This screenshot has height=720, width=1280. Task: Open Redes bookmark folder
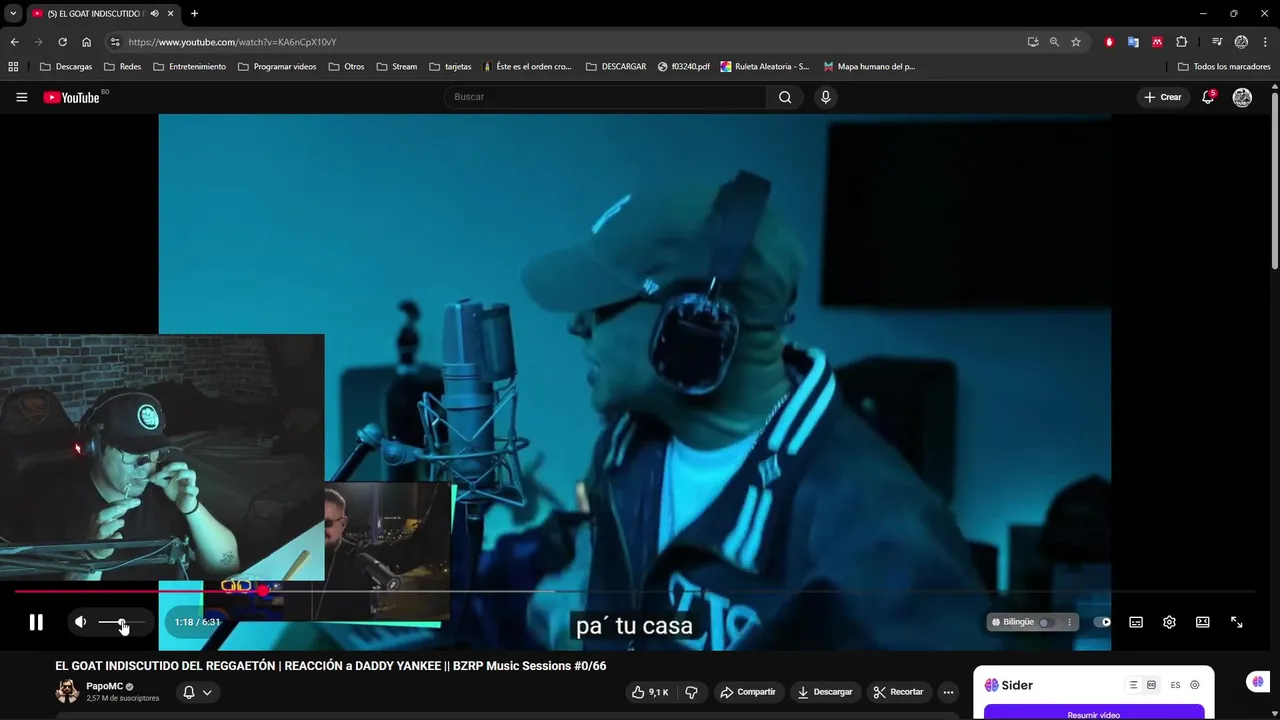pyautogui.click(x=123, y=67)
